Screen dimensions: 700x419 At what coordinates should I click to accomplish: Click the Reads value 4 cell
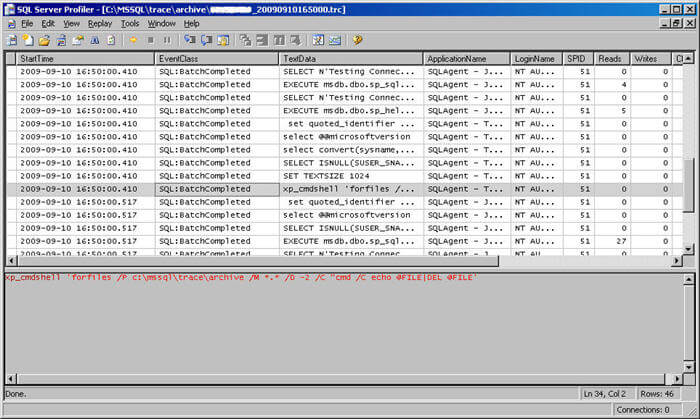click(x=612, y=85)
